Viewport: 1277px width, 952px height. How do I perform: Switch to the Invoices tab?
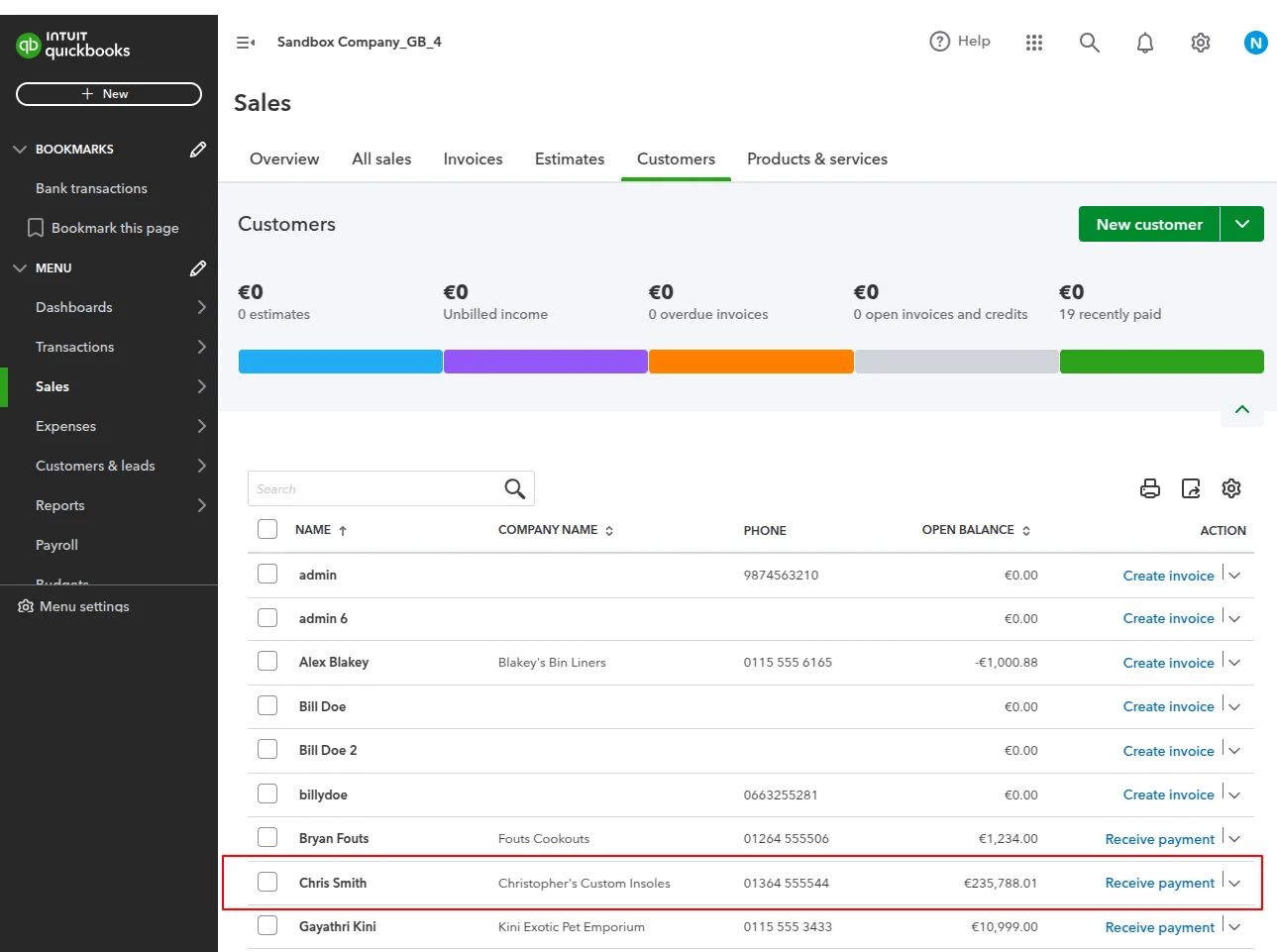tap(473, 159)
